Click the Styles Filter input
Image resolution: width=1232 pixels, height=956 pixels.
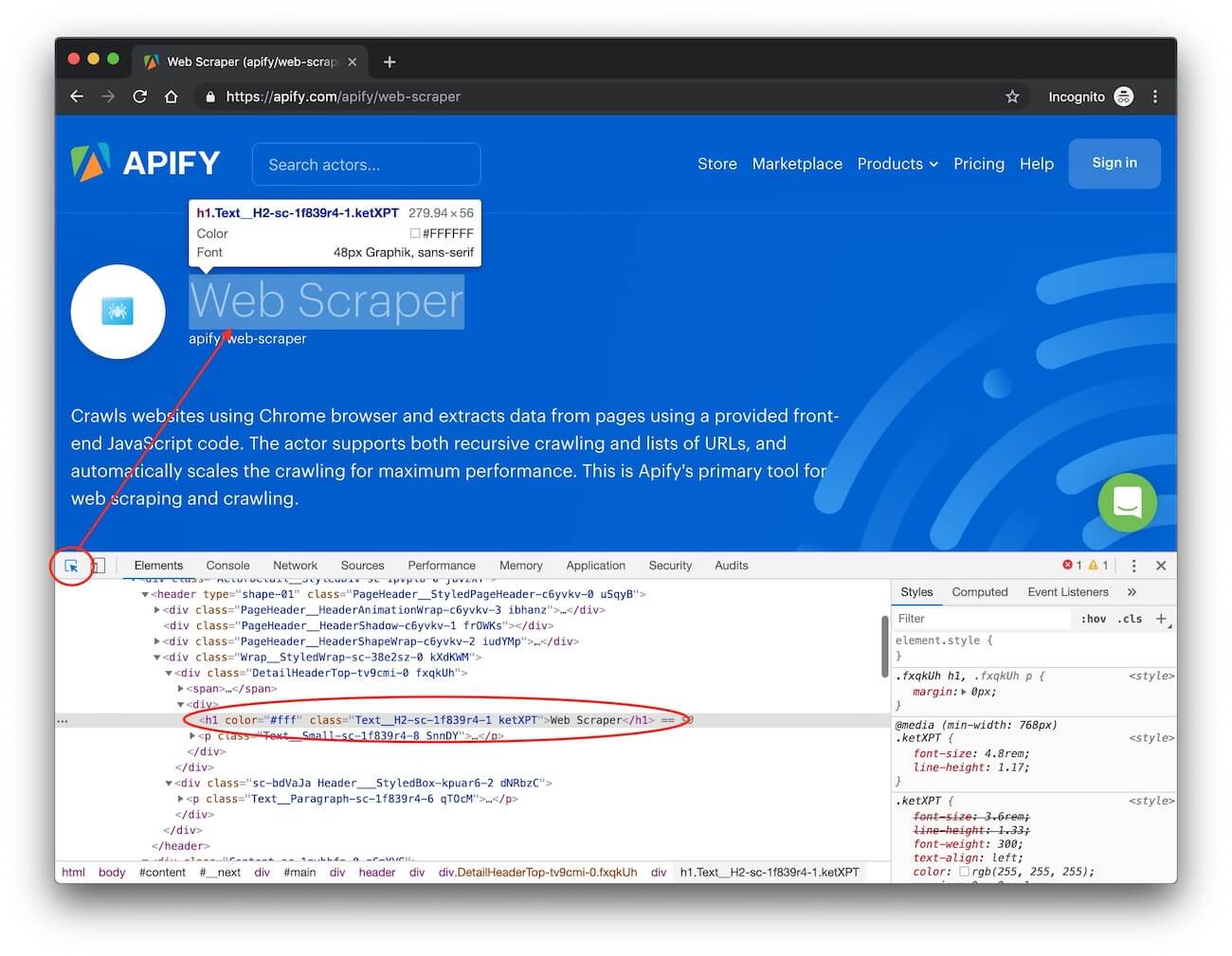coord(982,619)
